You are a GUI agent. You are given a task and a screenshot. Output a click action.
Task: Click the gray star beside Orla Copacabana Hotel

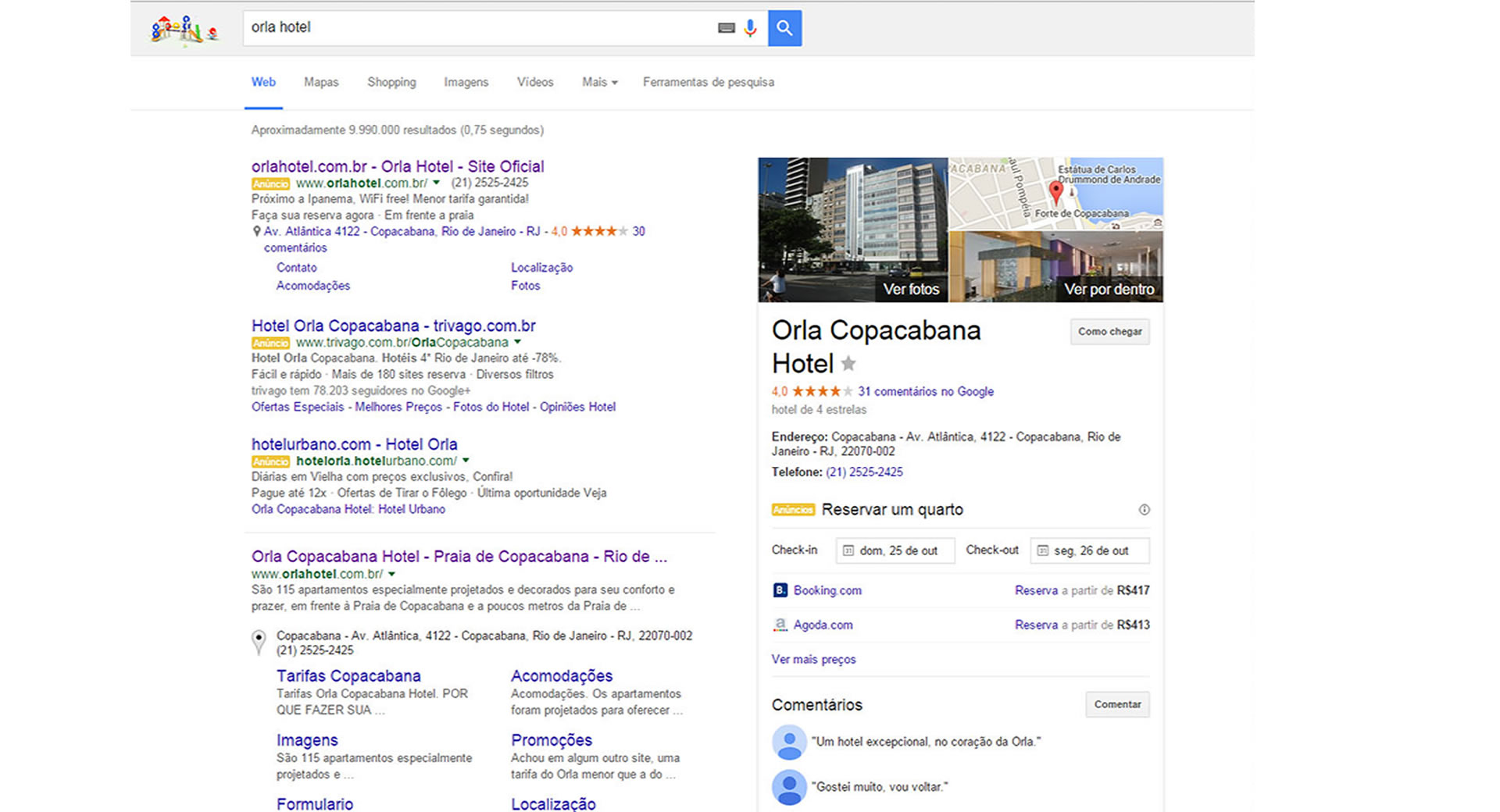click(x=848, y=364)
